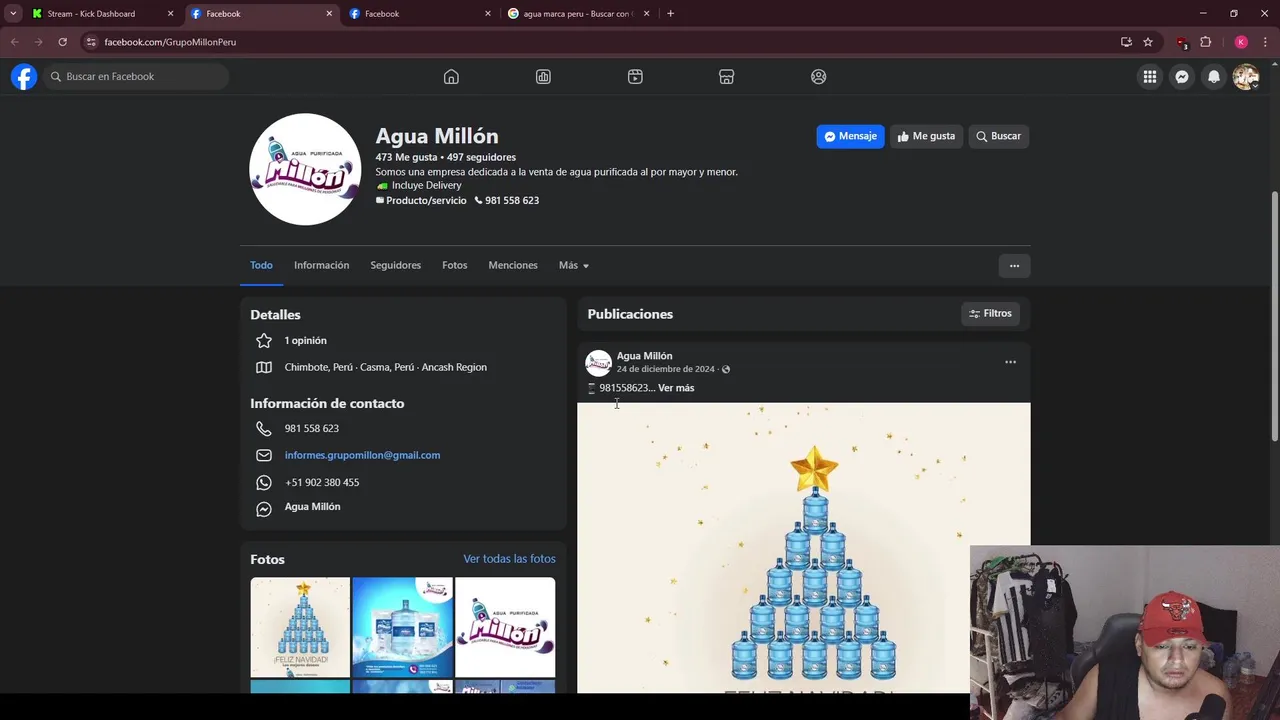Open the account profile picture menu

click(x=1246, y=77)
